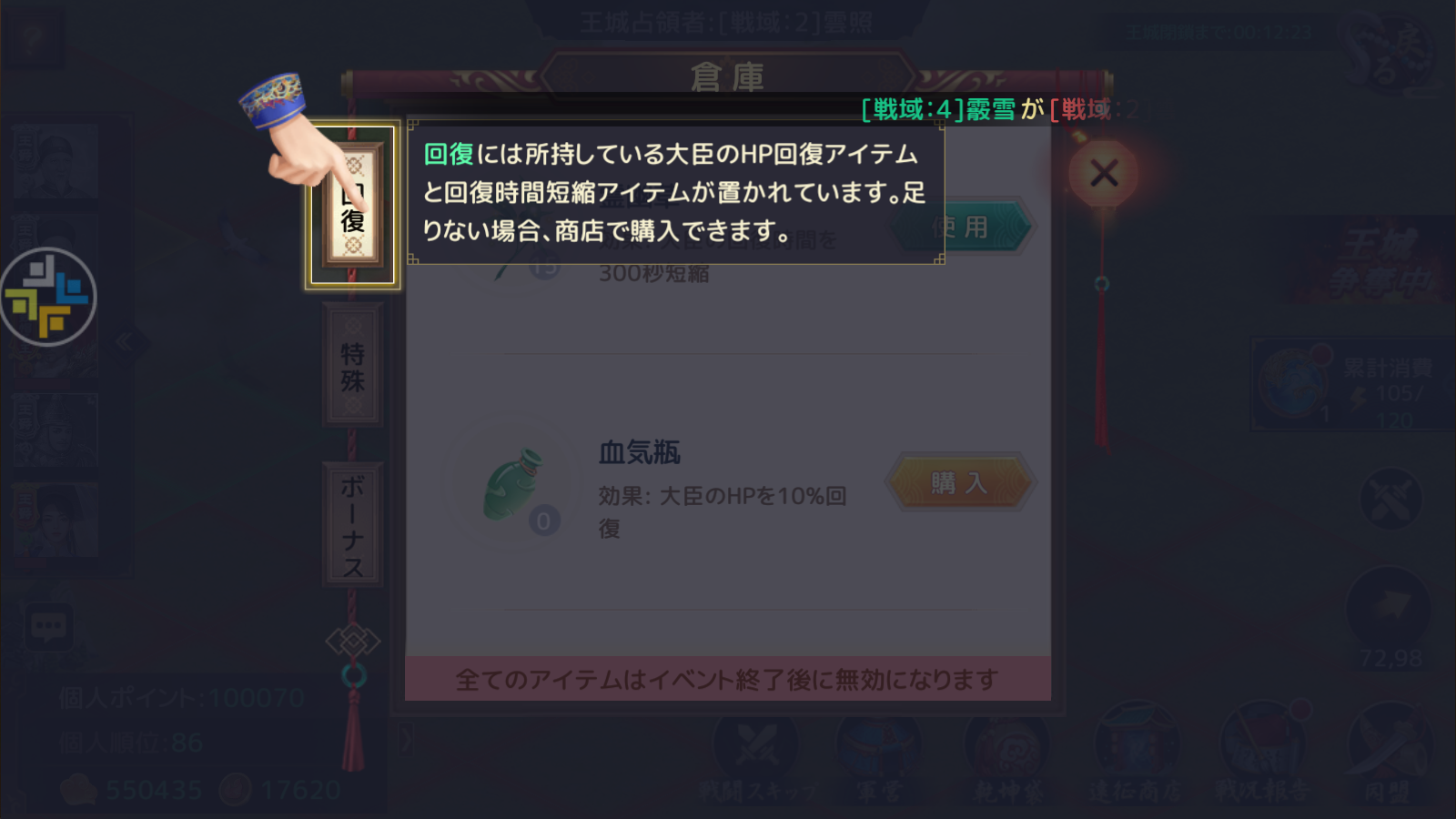Close the warehouse with the lantern X
Image resolution: width=1456 pixels, height=819 pixels.
[x=1104, y=173]
